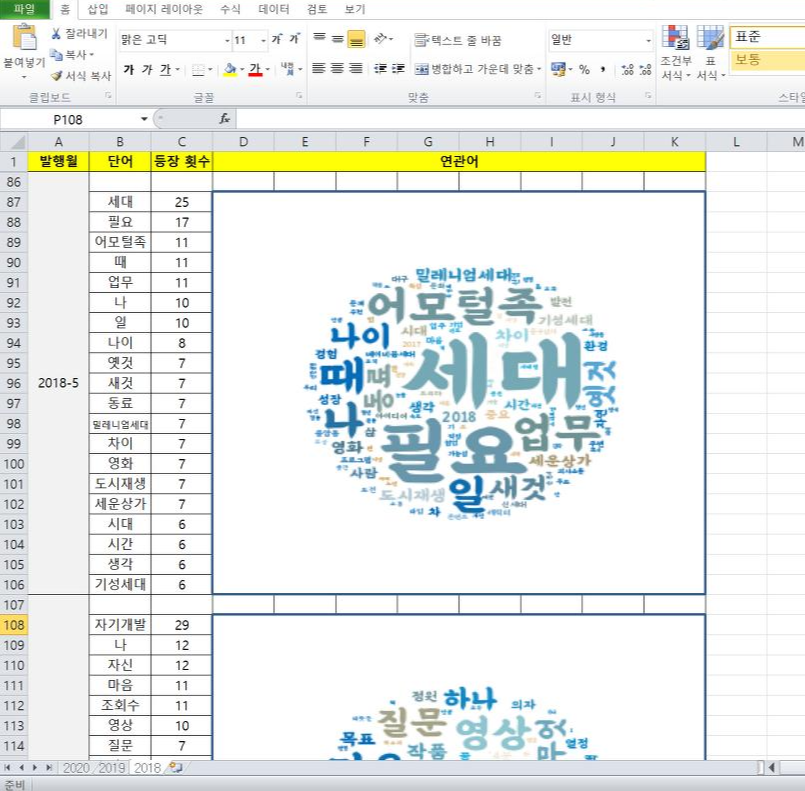Open clipboard group dialog launcher
Screen dimensions: 805x791
point(108,95)
